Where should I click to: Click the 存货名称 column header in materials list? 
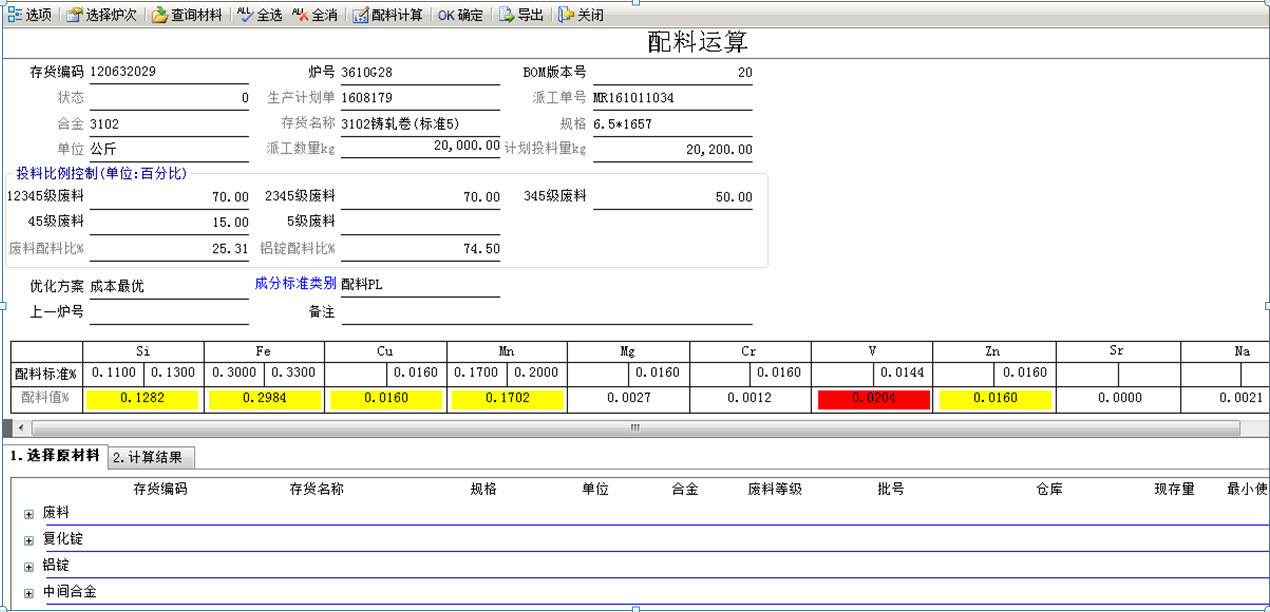pyautogui.click(x=316, y=489)
